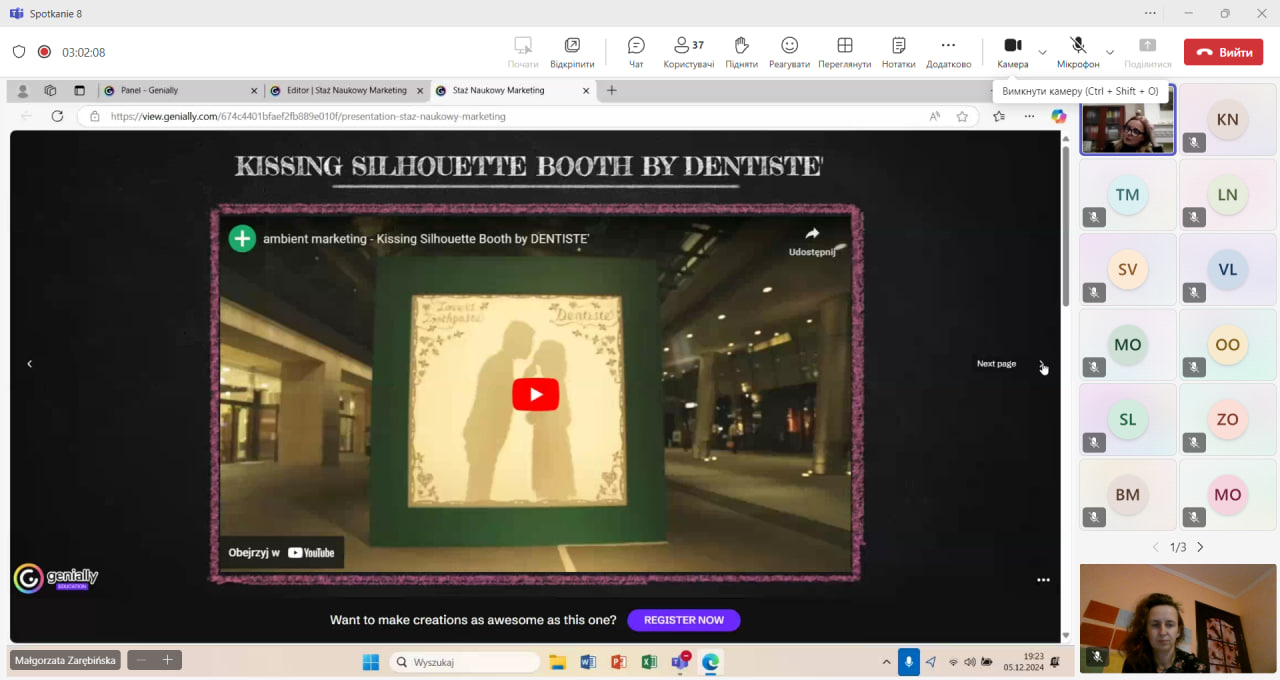Open PowerPoint from the taskbar
This screenshot has height=680, width=1280.
point(618,662)
